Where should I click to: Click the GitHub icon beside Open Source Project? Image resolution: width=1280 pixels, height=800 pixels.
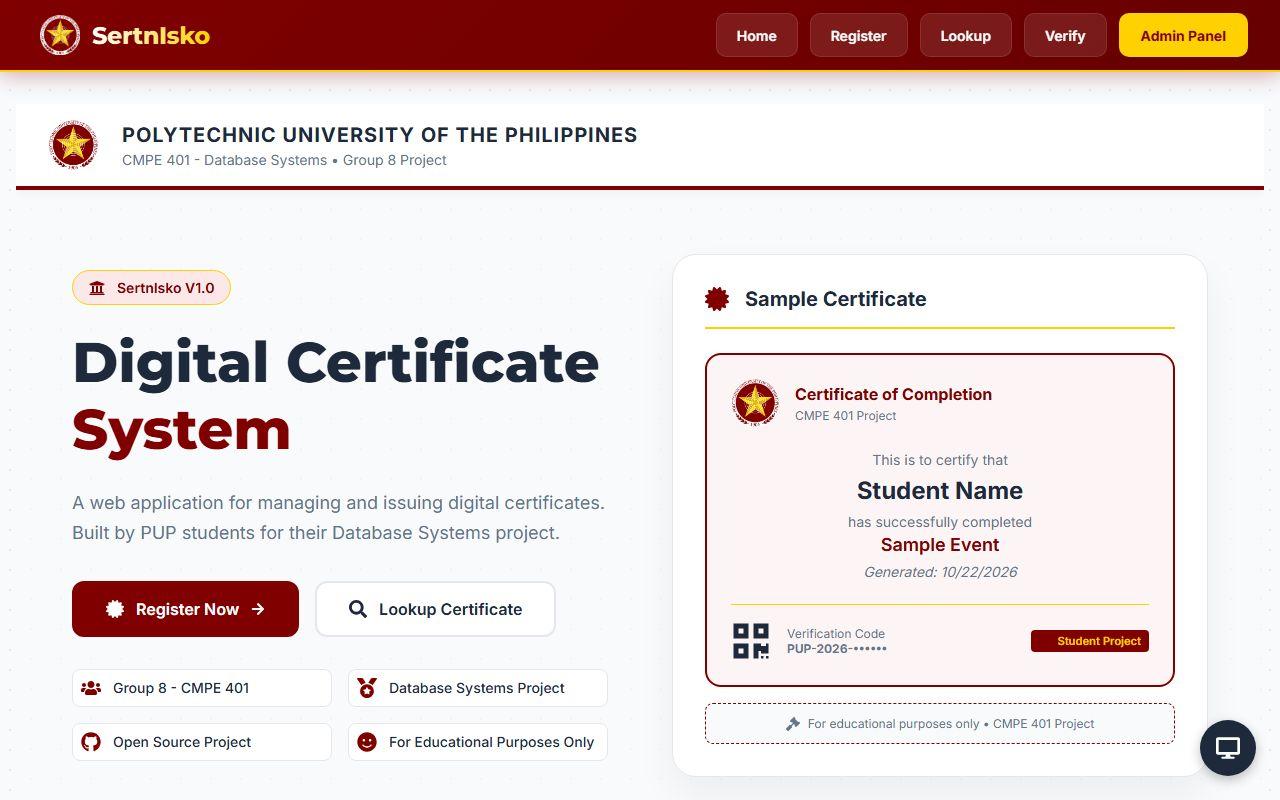coord(91,742)
